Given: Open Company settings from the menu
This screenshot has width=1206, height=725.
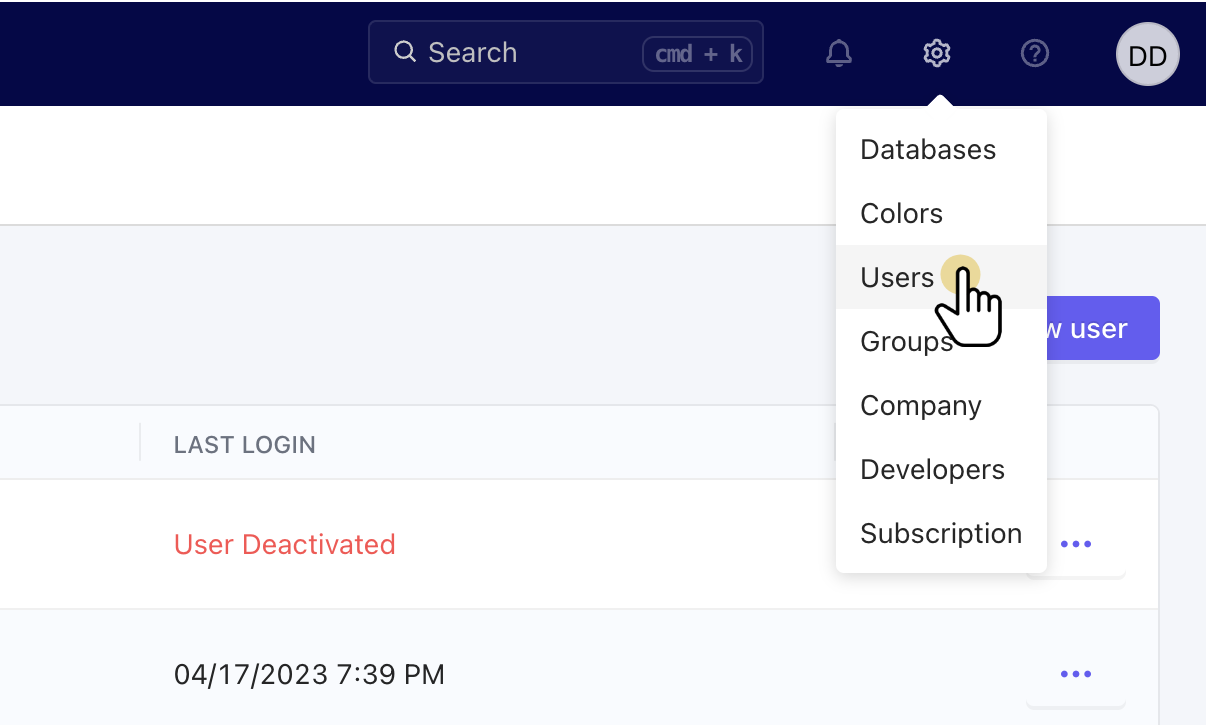Looking at the screenshot, I should [x=920, y=406].
